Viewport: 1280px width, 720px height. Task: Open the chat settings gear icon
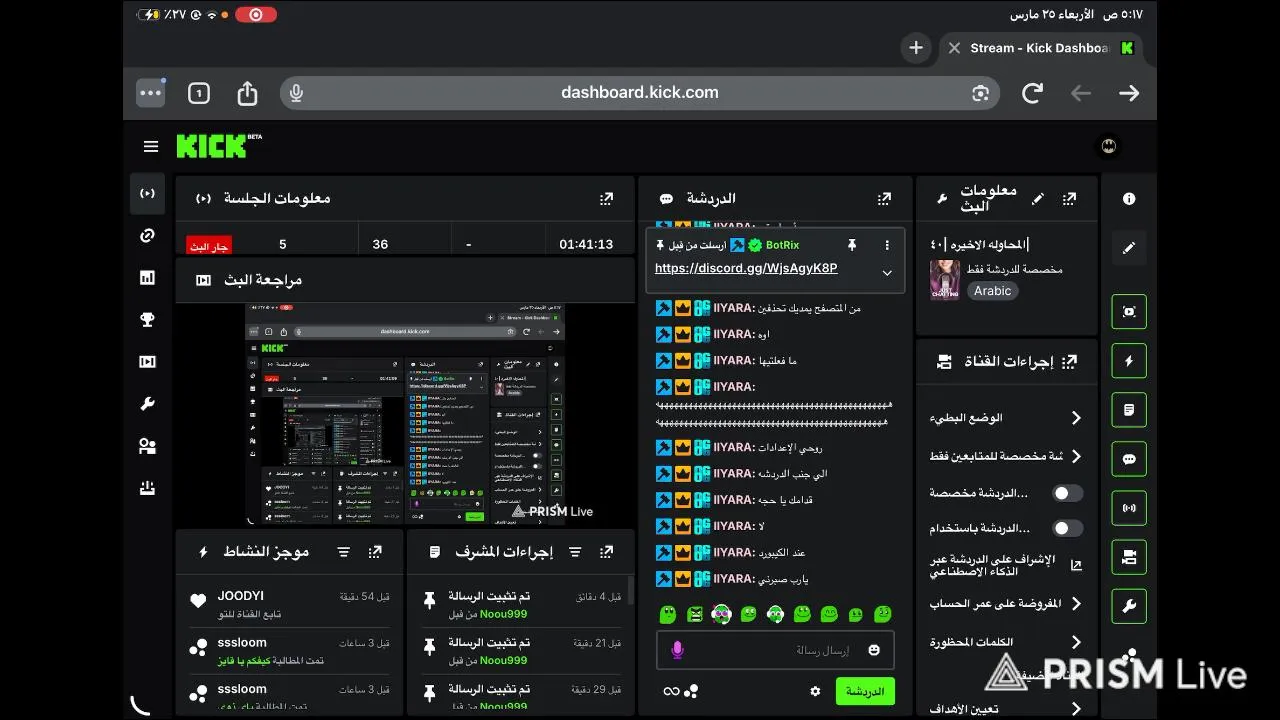click(815, 691)
